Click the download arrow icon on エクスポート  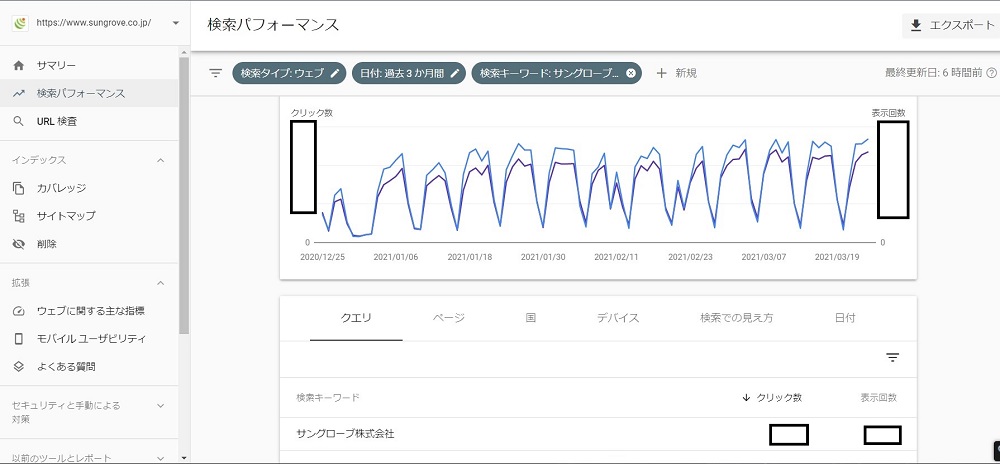(916, 25)
